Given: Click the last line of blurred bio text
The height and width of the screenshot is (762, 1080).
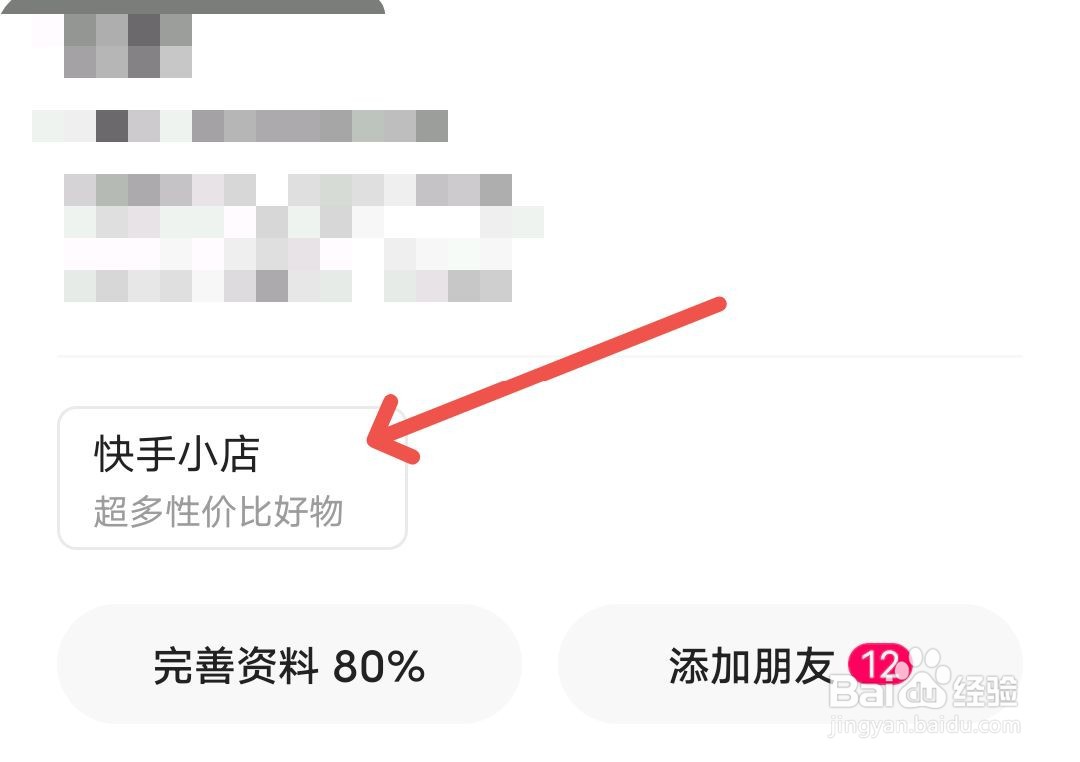Looking at the screenshot, I should pos(288,286).
